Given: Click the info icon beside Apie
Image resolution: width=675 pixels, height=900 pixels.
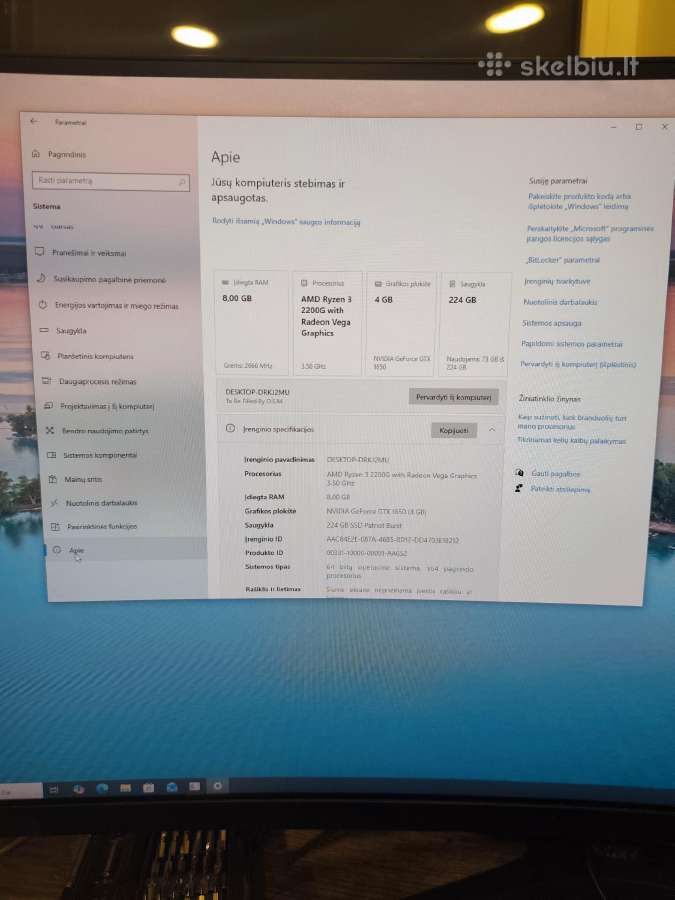Looking at the screenshot, I should tap(56, 550).
